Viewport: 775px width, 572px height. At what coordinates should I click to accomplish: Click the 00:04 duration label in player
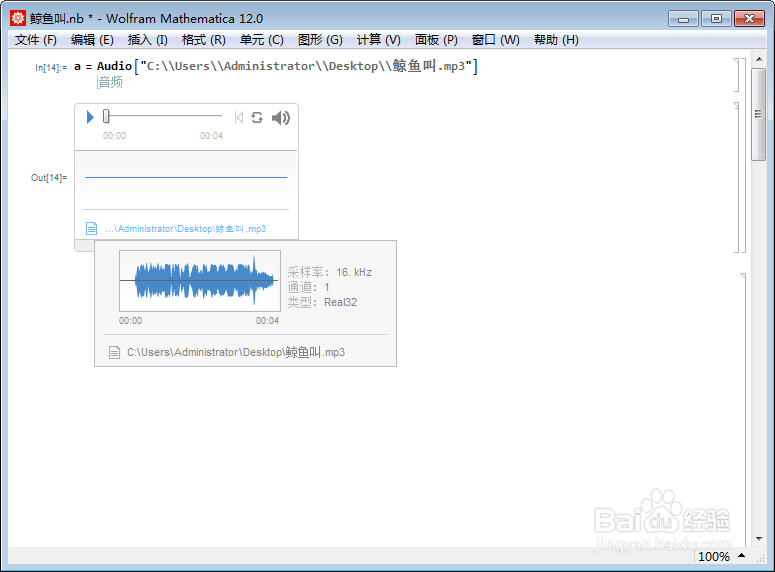click(x=211, y=135)
